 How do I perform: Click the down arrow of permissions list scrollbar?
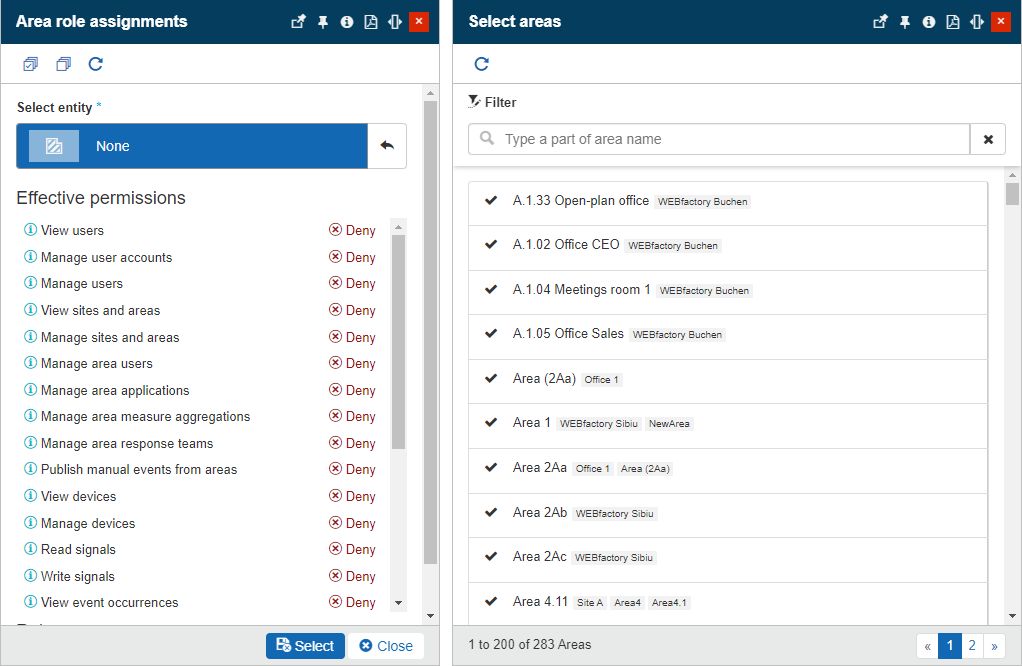click(399, 603)
